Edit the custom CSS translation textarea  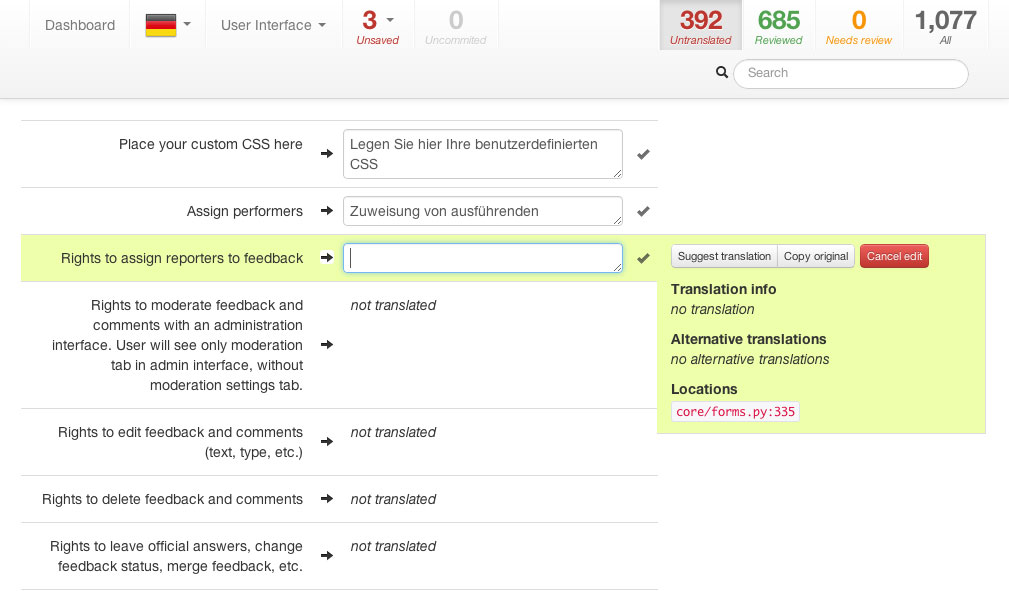tap(483, 154)
